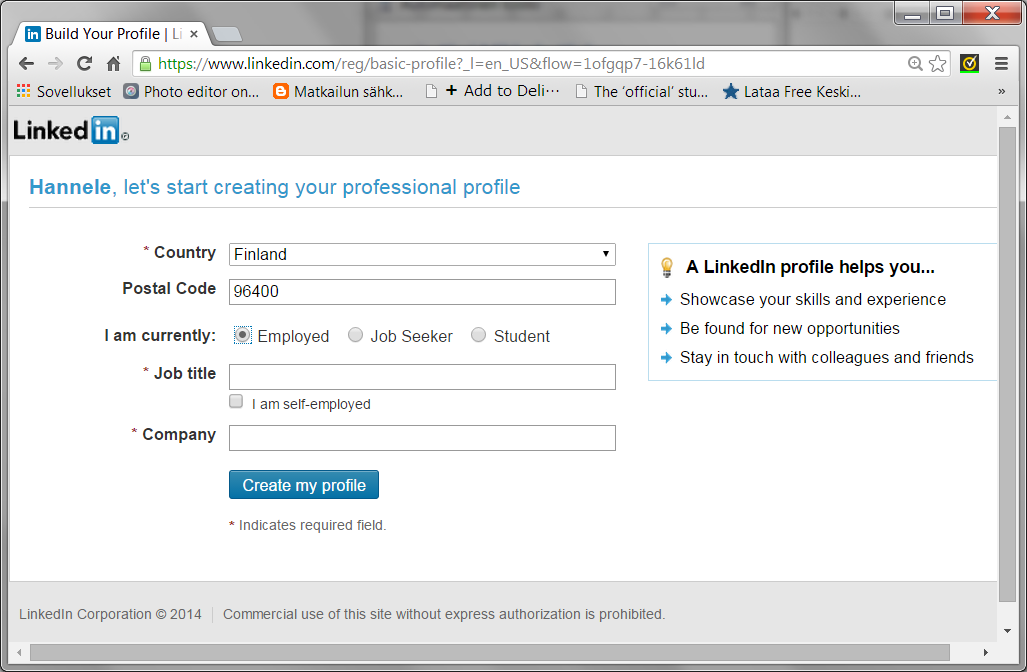
Task: Click the vertical scrollbar thumb
Action: point(1007,364)
